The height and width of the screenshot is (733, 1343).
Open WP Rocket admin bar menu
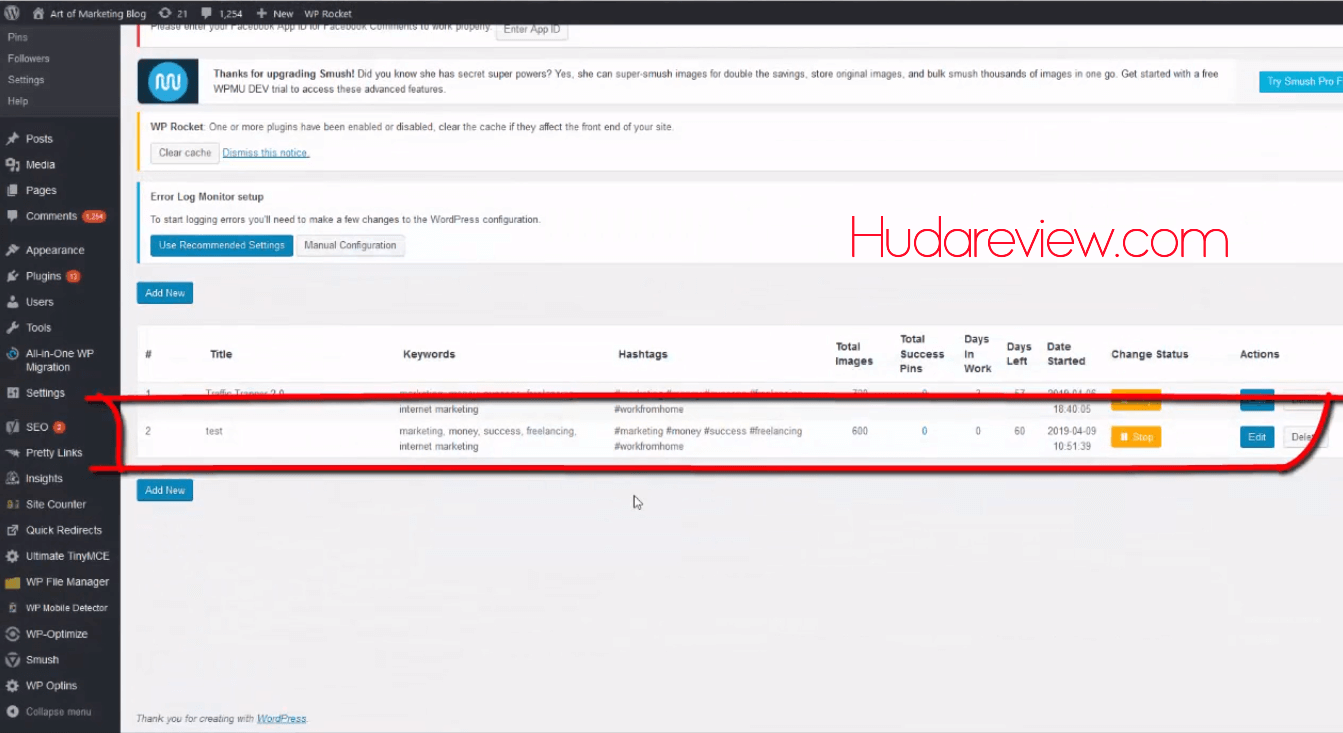pyautogui.click(x=328, y=14)
